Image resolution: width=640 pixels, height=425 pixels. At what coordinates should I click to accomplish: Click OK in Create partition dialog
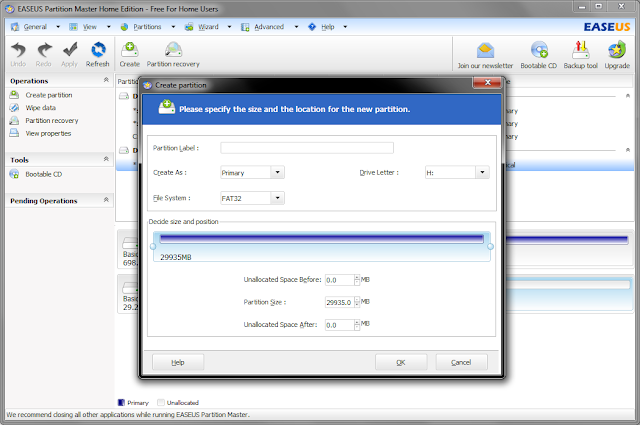point(401,362)
